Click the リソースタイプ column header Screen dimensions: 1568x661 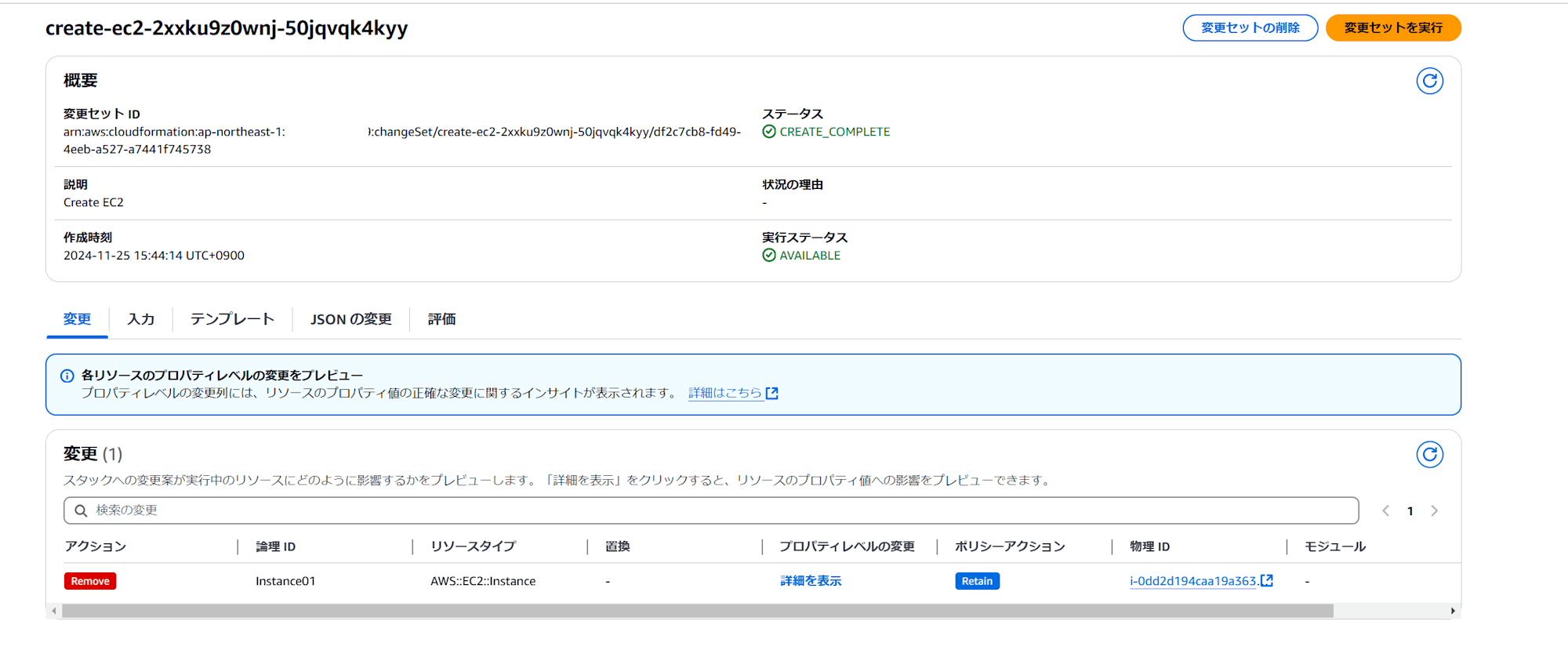[474, 547]
